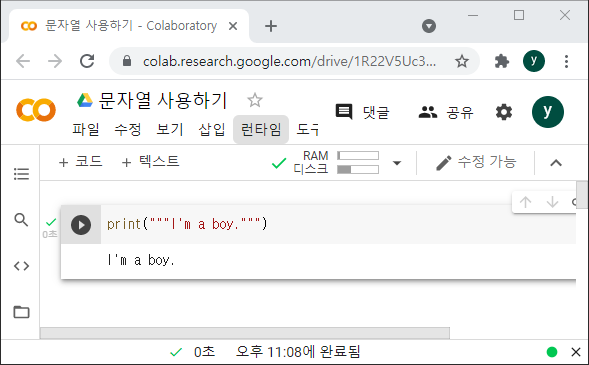This screenshot has height=365, width=589.
Task: Open the 삽입 menu
Action: coord(212,130)
